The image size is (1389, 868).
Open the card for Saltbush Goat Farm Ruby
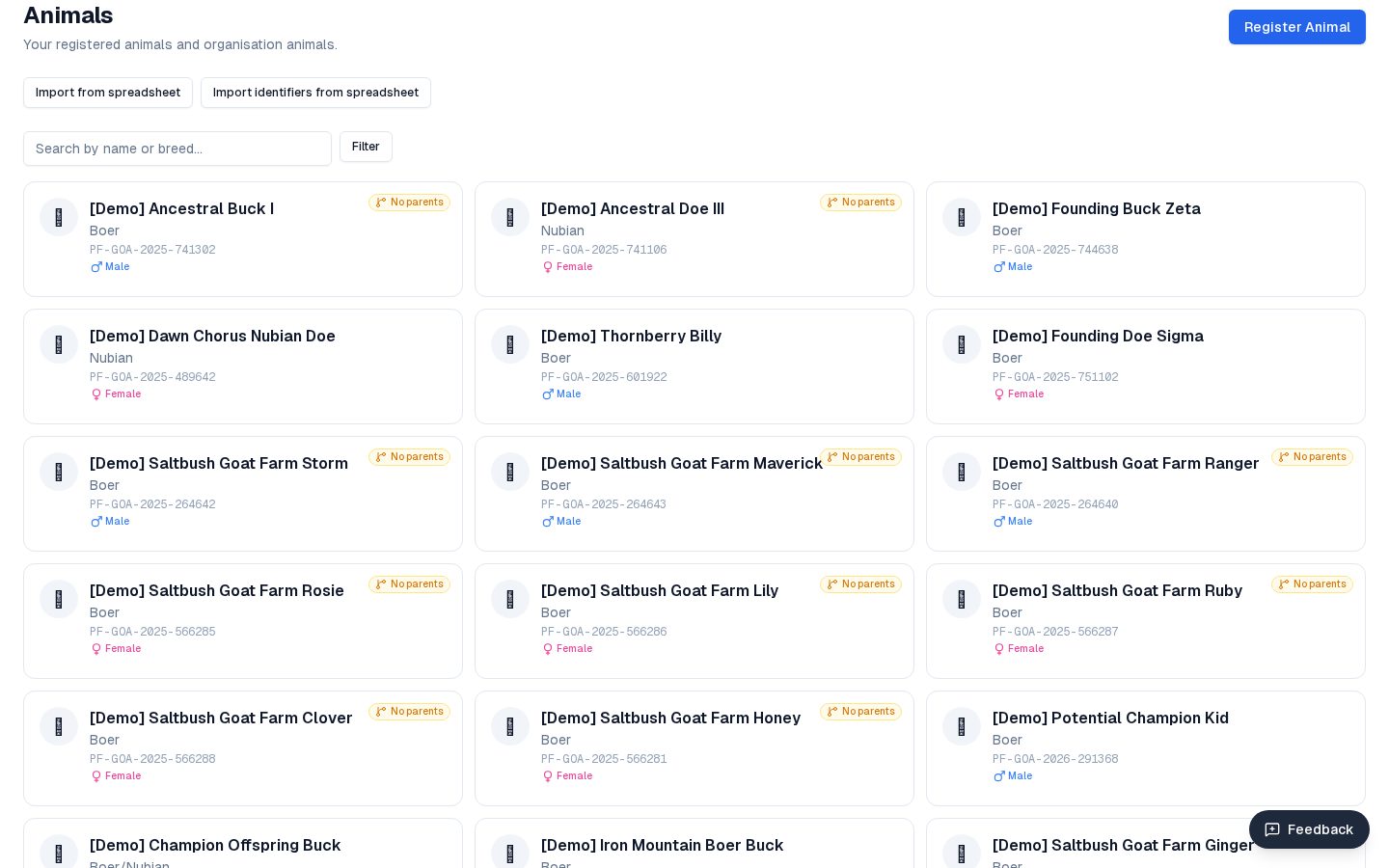point(1146,621)
